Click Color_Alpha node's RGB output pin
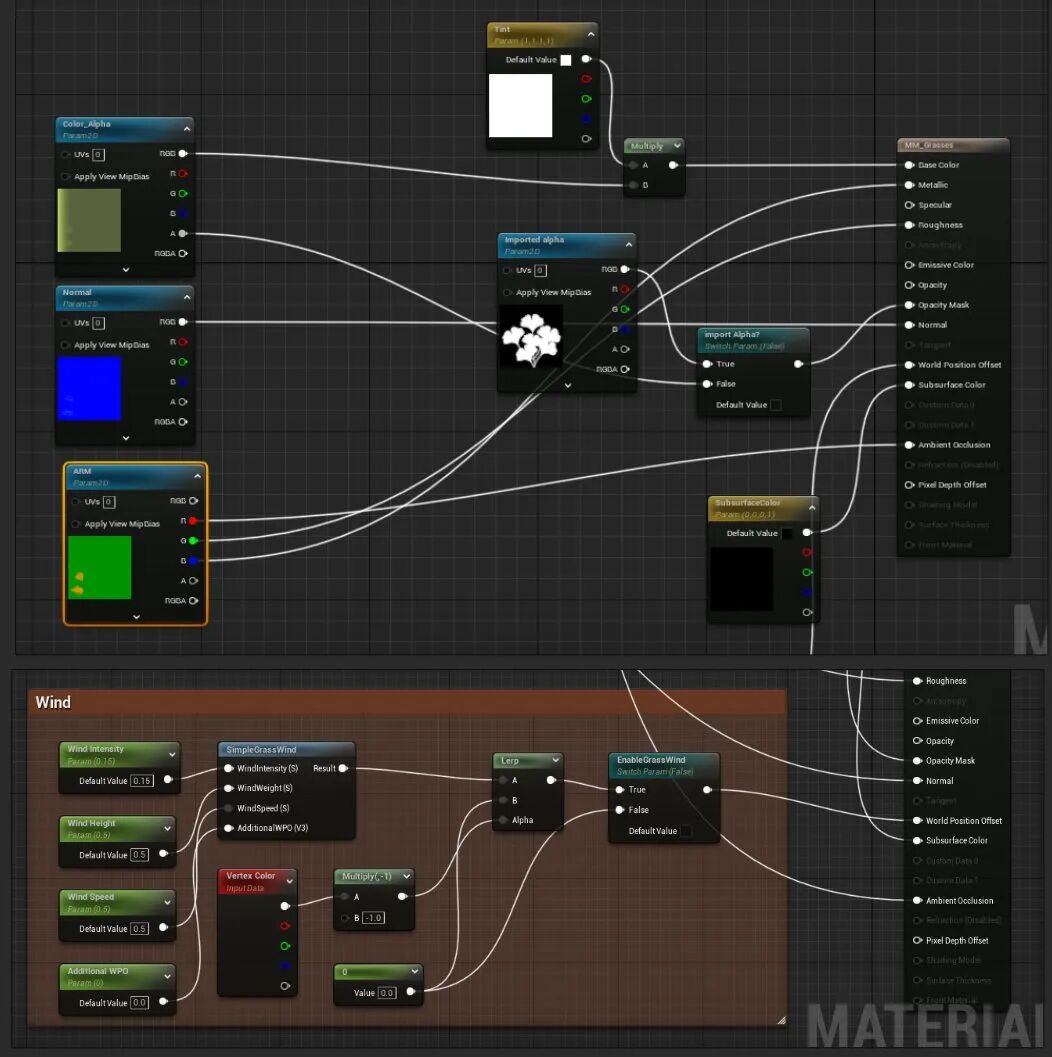This screenshot has height=1057, width=1052. coord(183,154)
